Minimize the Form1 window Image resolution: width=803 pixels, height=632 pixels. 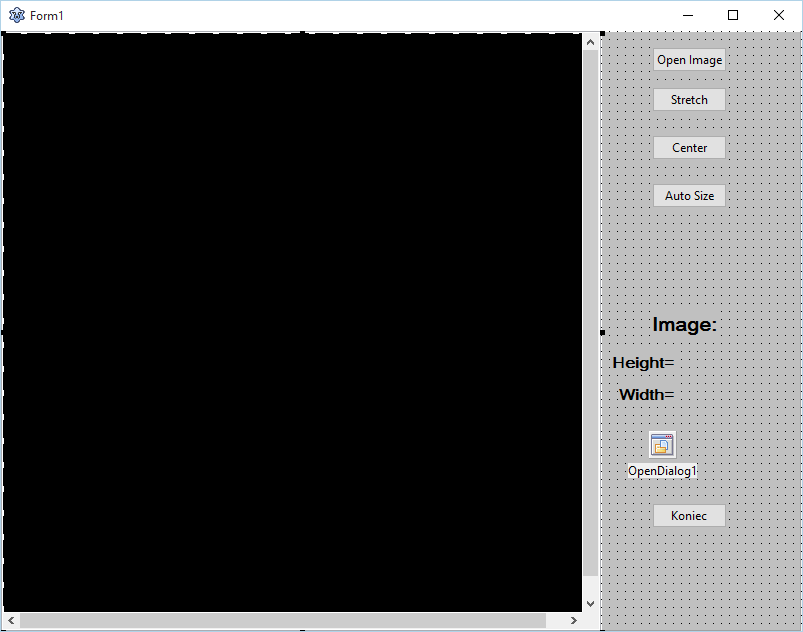click(688, 15)
